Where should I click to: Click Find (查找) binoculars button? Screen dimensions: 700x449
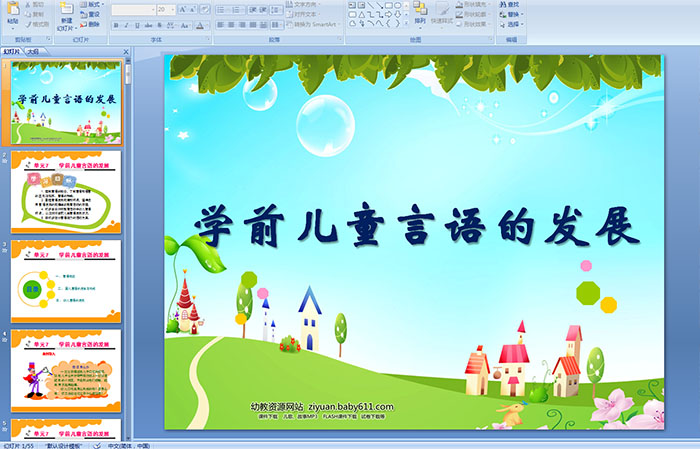click(x=509, y=4)
